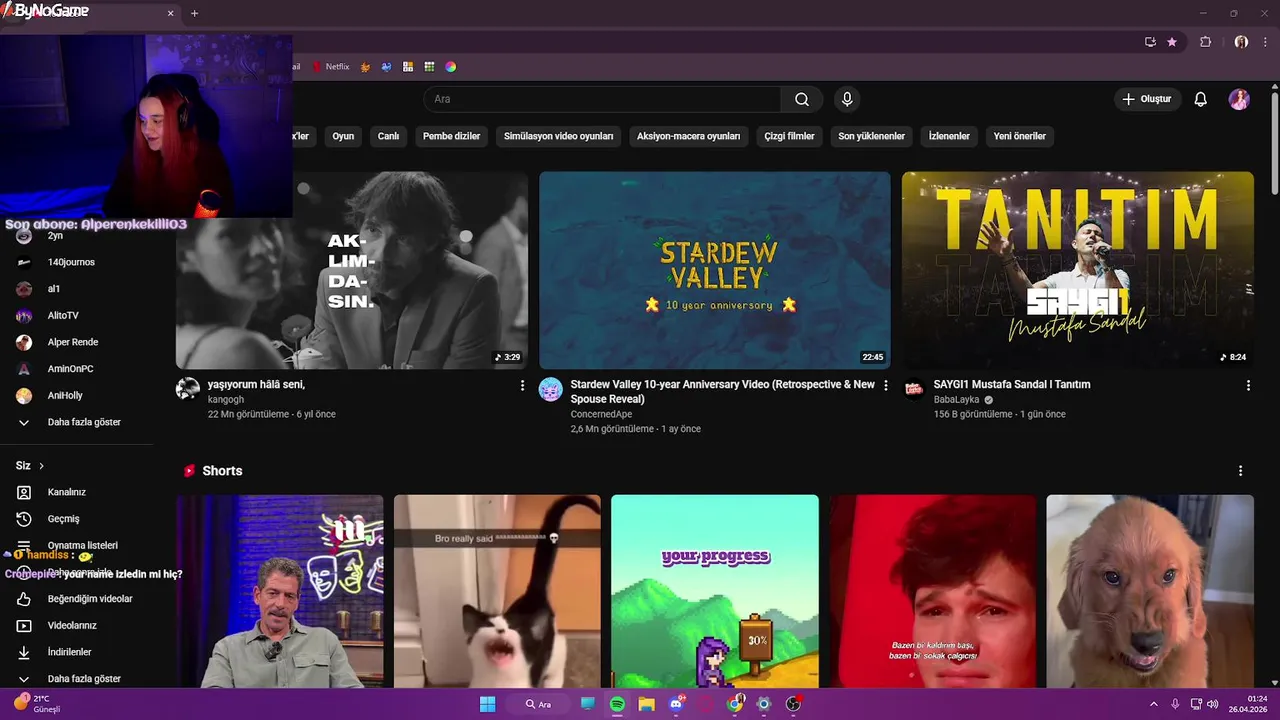Viewport: 1280px width, 720px height.
Task: Open SAYGI1 Mustafa Sandal video thumbnail
Action: (1077, 270)
